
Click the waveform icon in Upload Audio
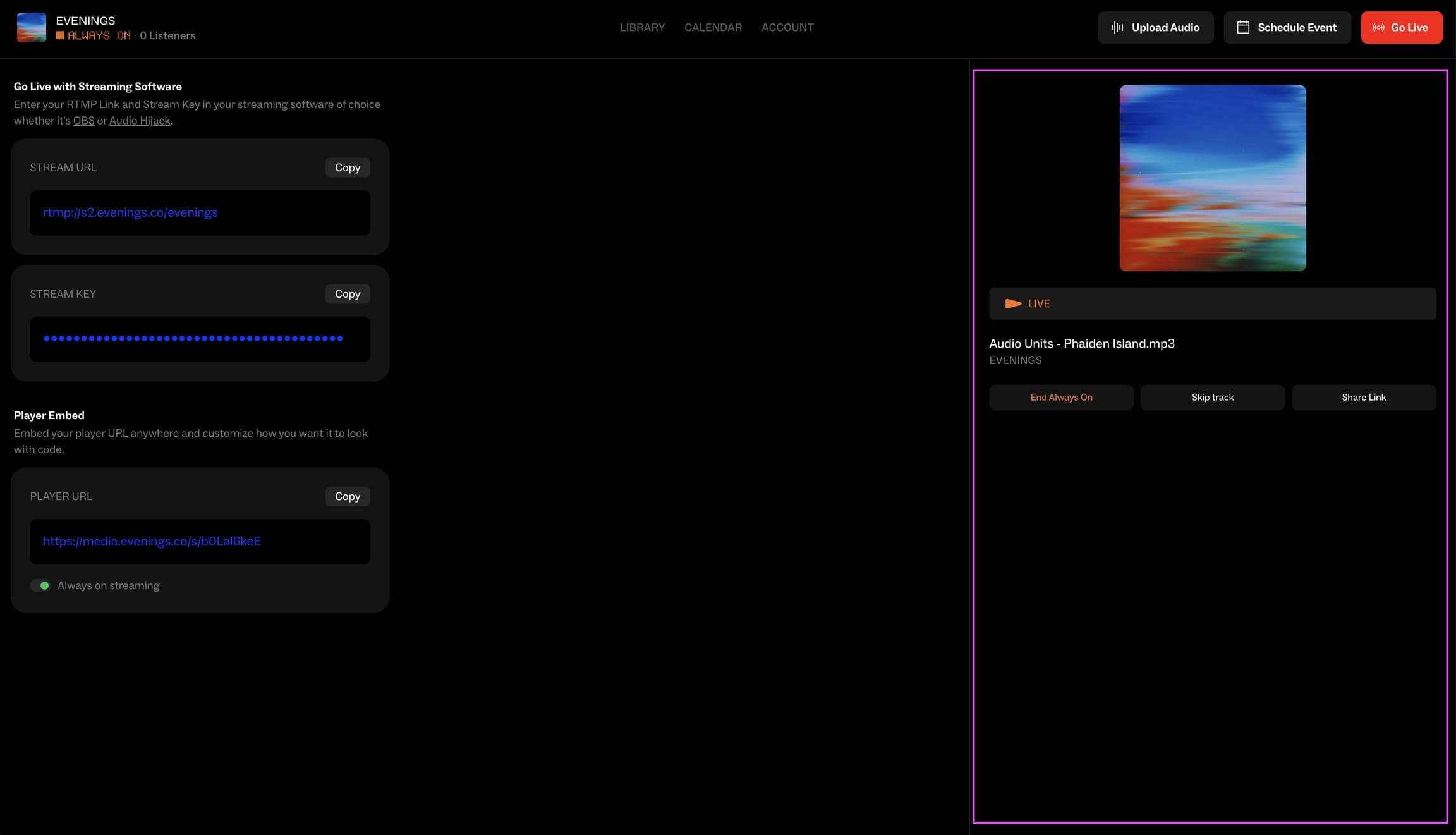click(1117, 27)
